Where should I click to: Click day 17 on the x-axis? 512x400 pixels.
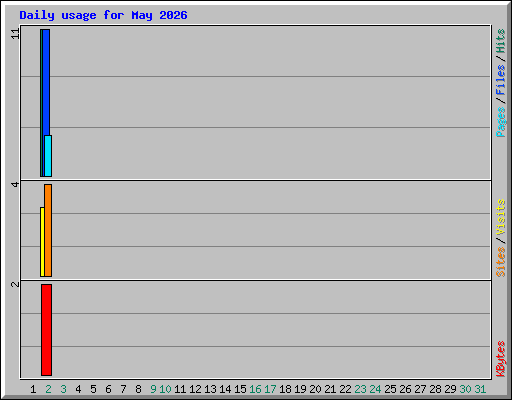point(270,389)
